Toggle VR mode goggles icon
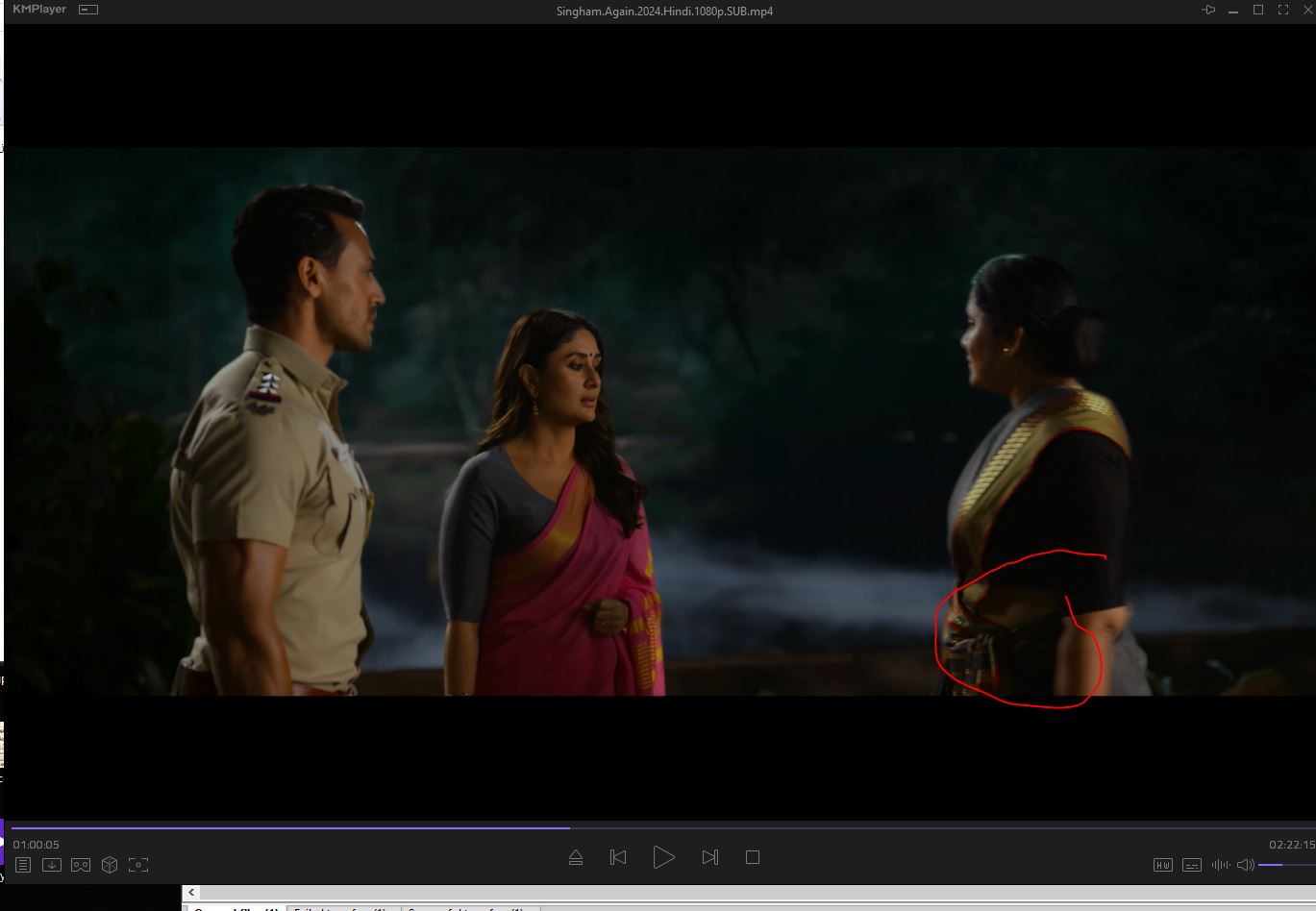 click(81, 865)
